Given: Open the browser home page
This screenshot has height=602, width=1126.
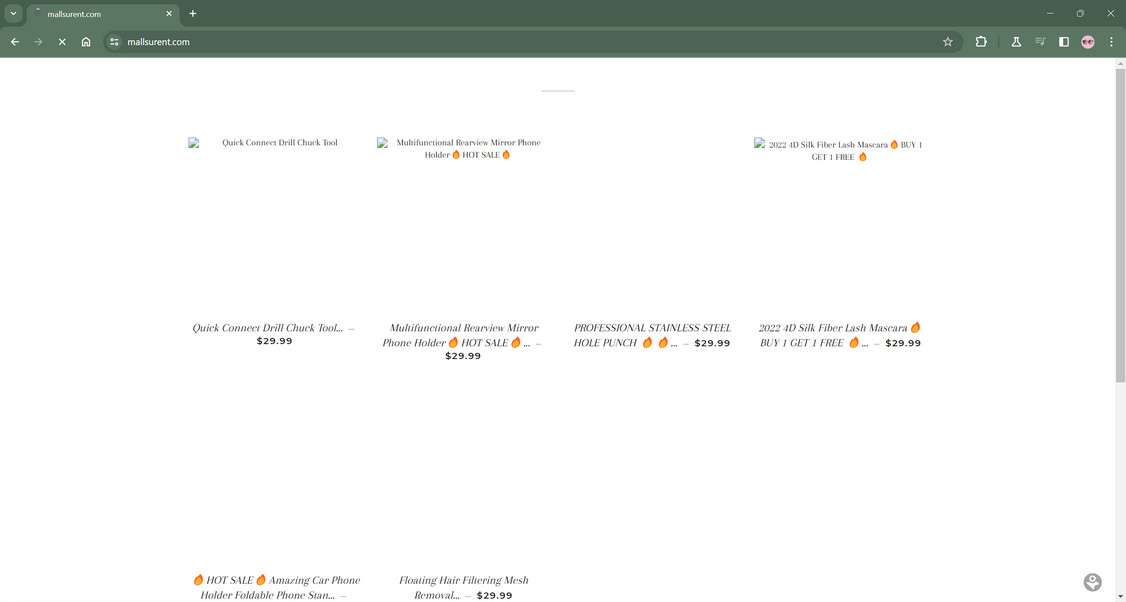Looking at the screenshot, I should pos(86,42).
